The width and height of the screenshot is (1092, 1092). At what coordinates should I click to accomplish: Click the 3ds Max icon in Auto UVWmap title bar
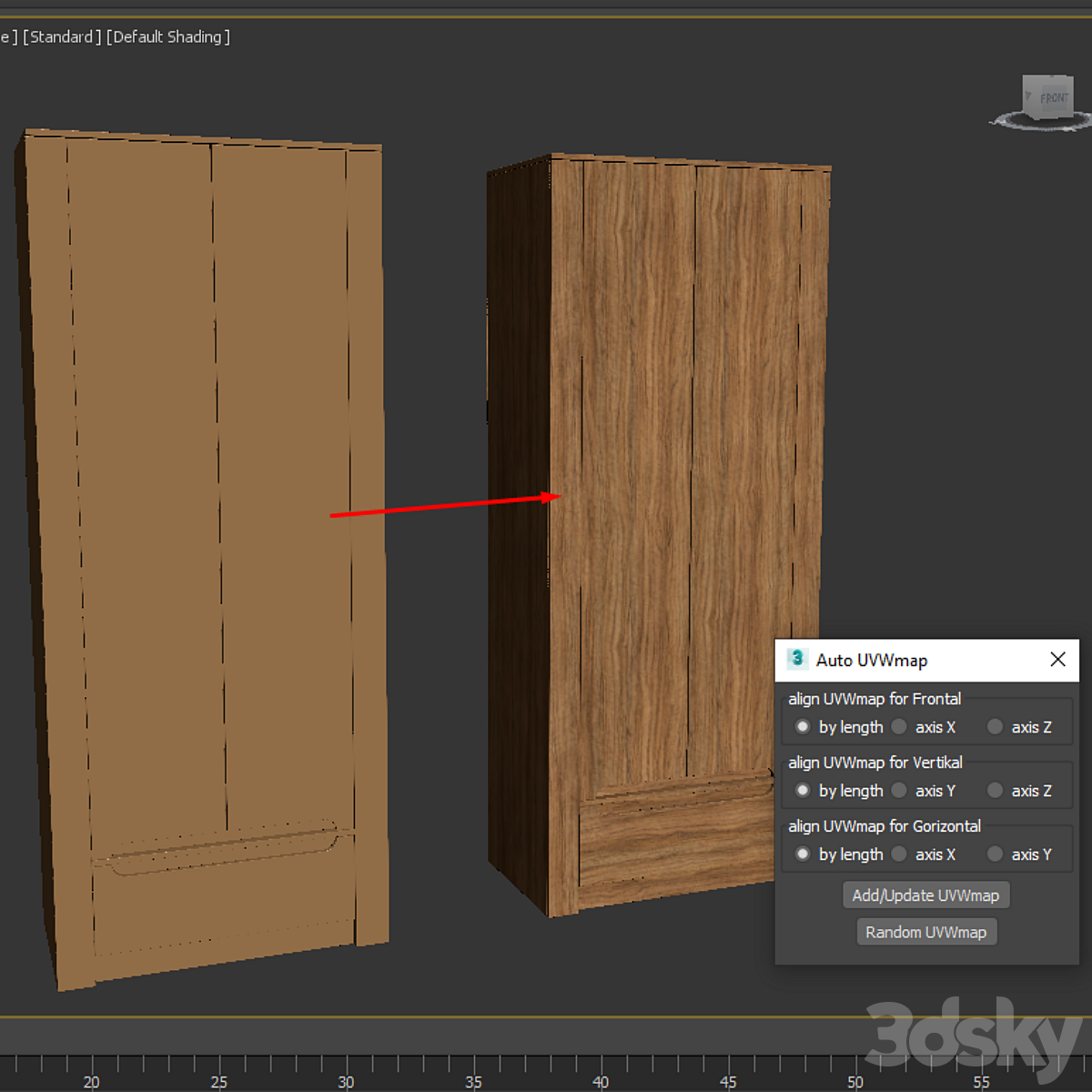click(797, 659)
